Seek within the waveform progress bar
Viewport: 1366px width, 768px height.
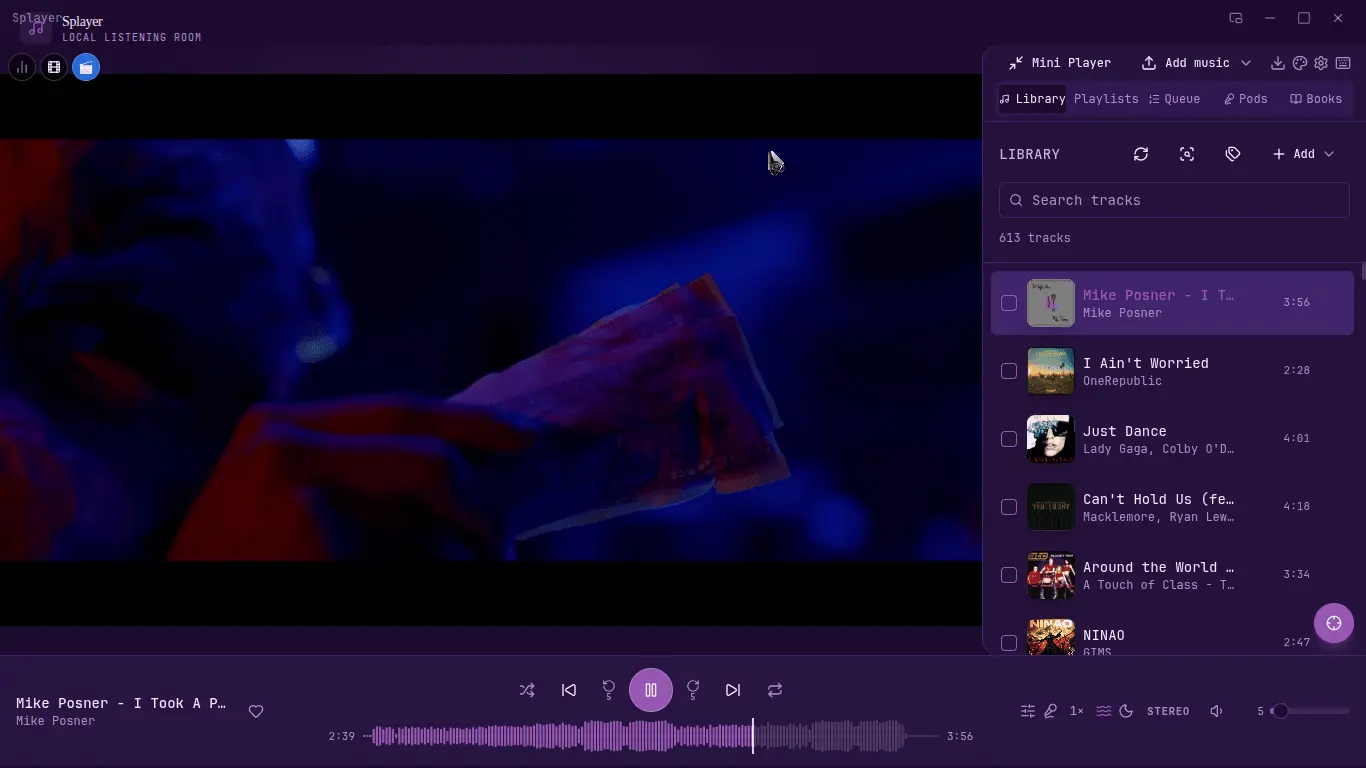[x=651, y=736]
